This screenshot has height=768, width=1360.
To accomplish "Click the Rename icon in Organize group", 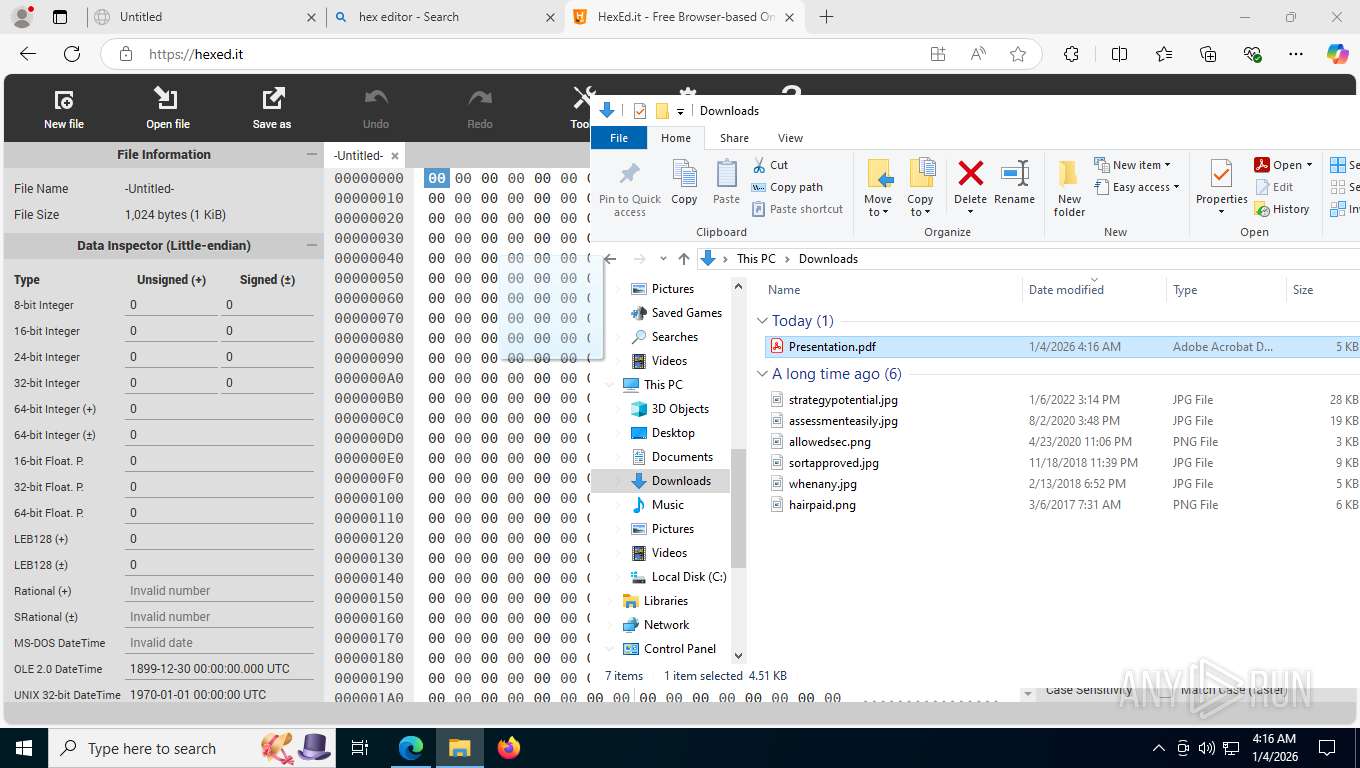I will 1014,174.
